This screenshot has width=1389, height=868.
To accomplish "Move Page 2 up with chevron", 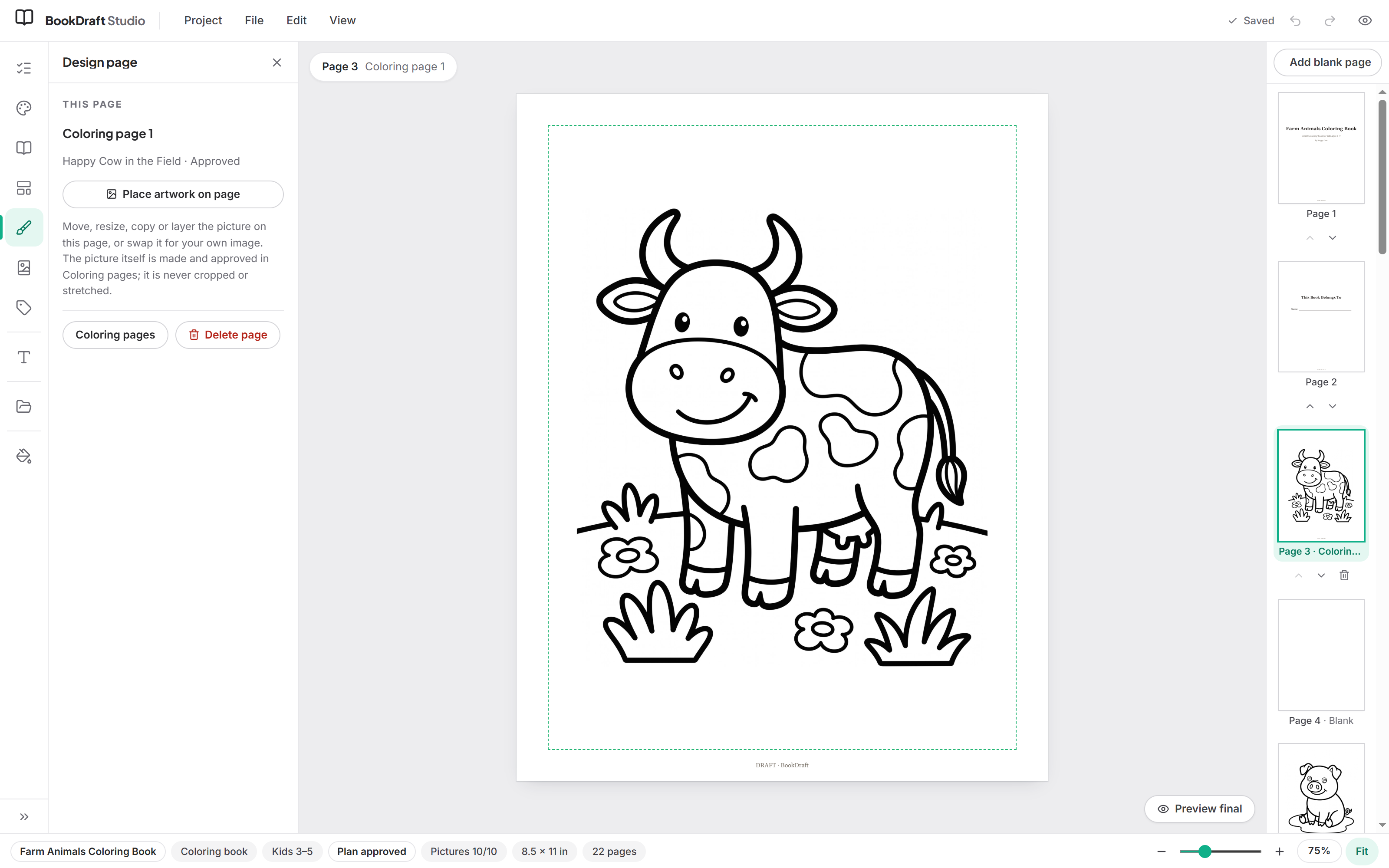I will click(1310, 406).
